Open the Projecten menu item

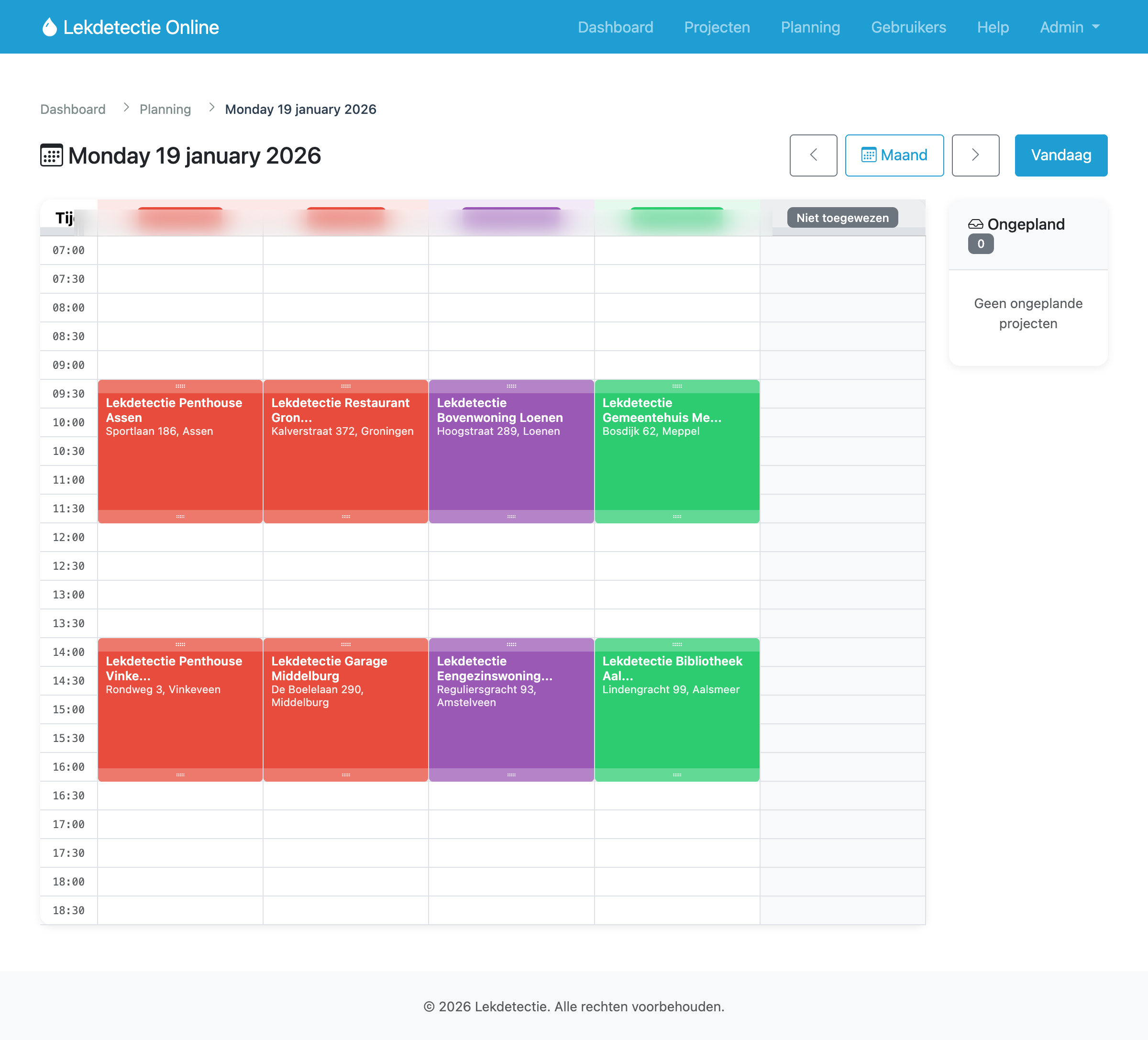717,27
